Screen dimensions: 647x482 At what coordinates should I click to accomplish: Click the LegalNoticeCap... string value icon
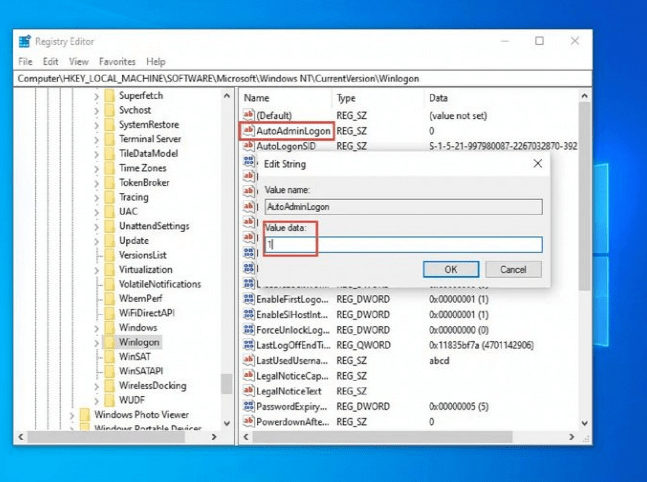pyautogui.click(x=248, y=376)
